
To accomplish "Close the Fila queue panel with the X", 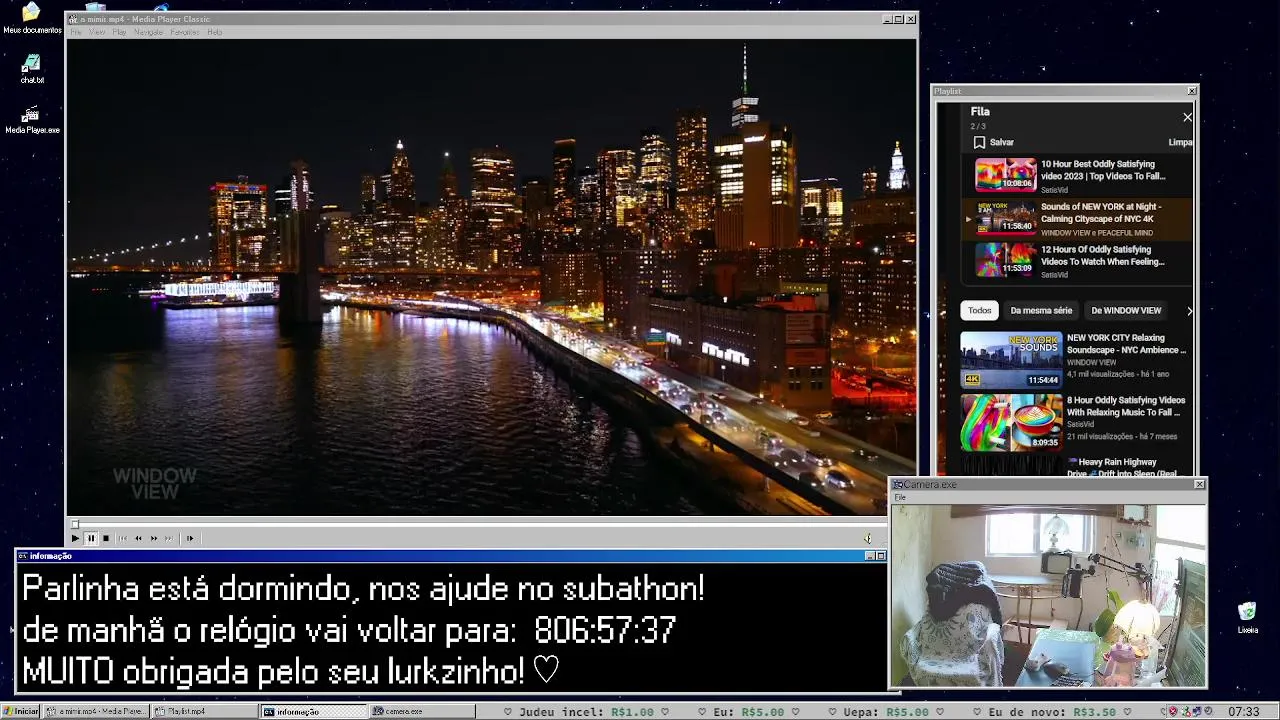I will [1187, 117].
